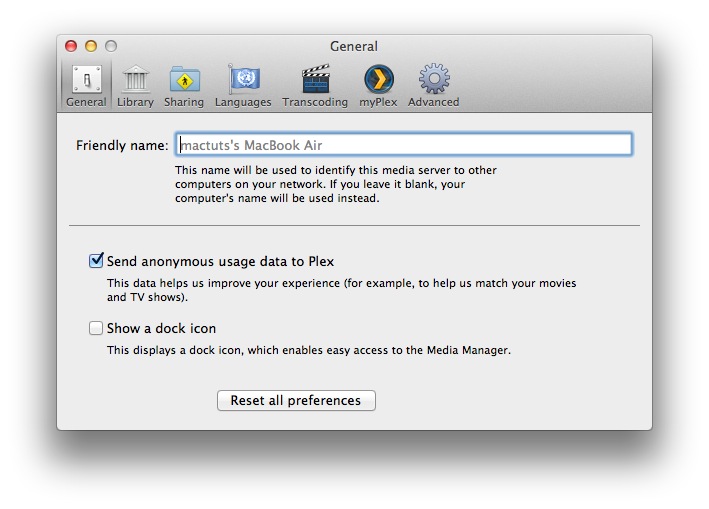This screenshot has width=709, height=509.
Task: Focus the Friendly name text field
Action: (x=404, y=145)
